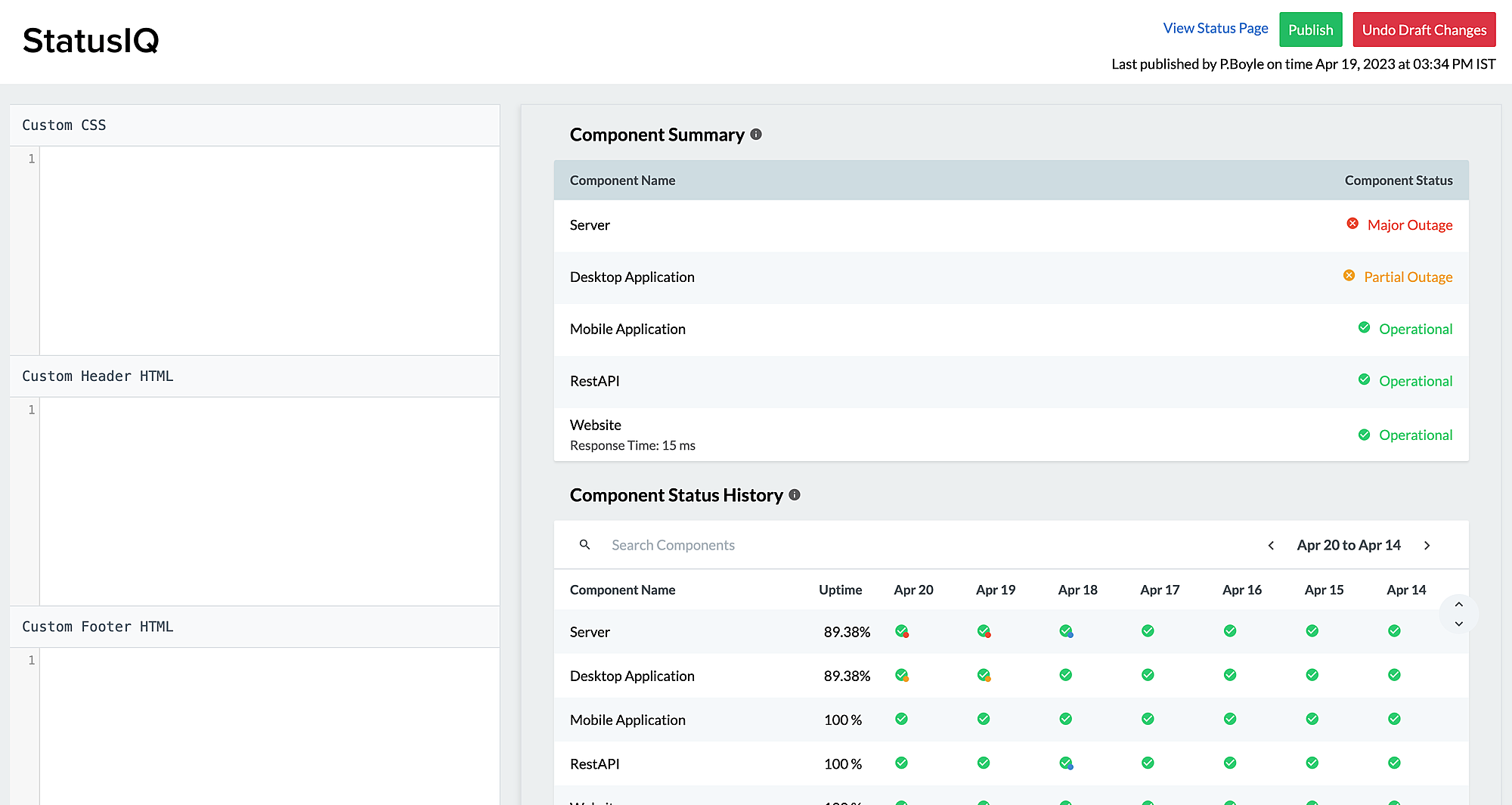This screenshot has width=1512, height=805.
Task: Go to next date range with right chevron
Action: click(1427, 546)
